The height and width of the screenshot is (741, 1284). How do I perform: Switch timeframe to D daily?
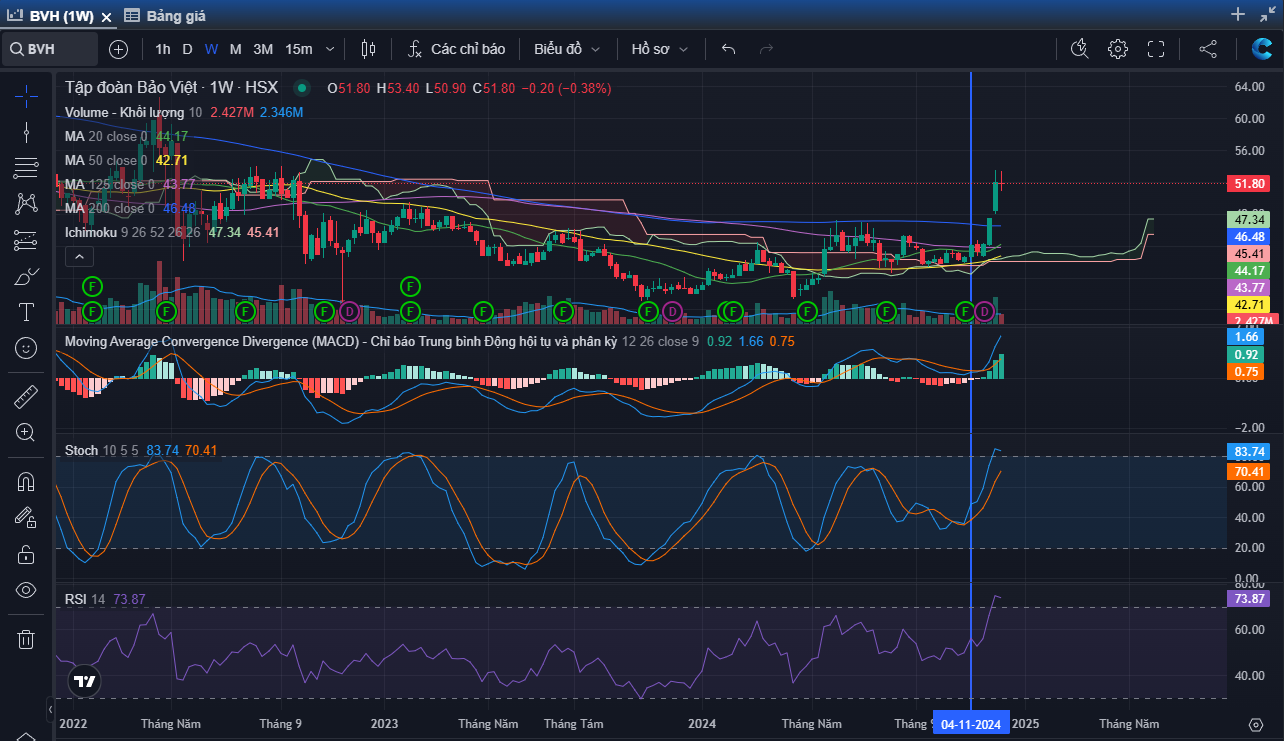tap(187, 49)
